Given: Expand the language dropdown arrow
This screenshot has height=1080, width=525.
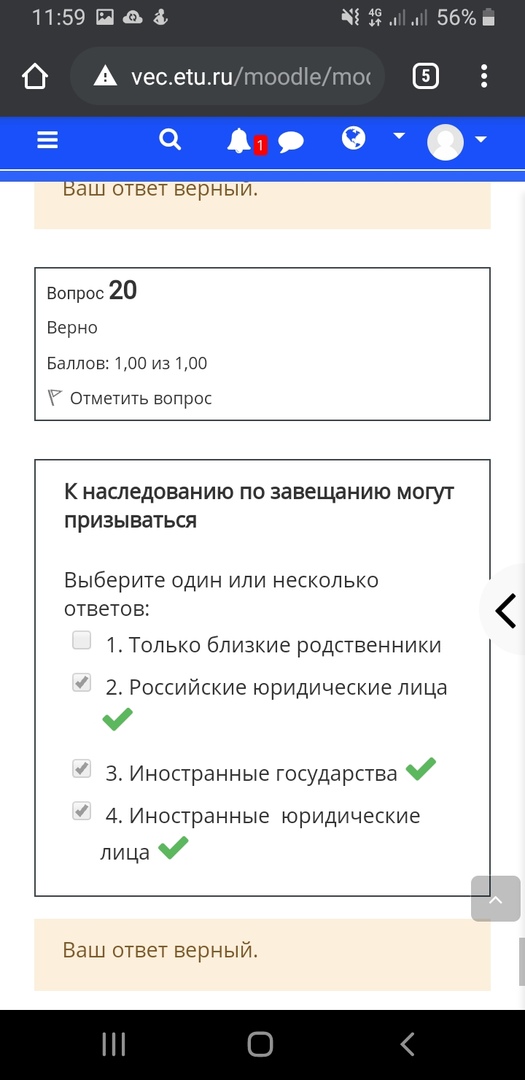Looking at the screenshot, I should click(x=399, y=136).
